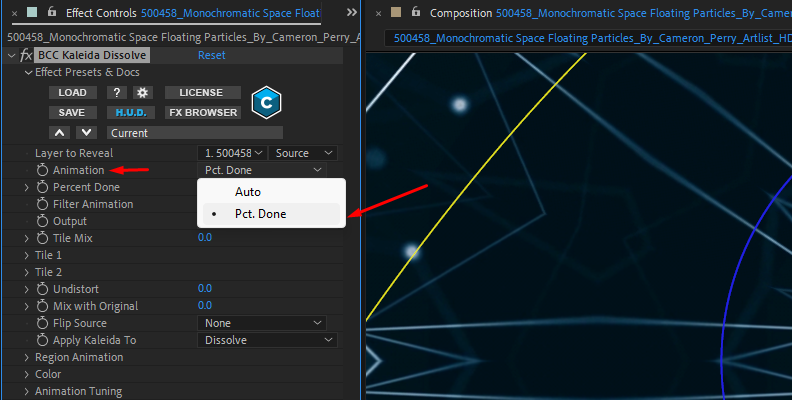Open Apply Kaleida To Dissolve dropdown
Image resolution: width=792 pixels, height=400 pixels.
[x=267, y=340]
